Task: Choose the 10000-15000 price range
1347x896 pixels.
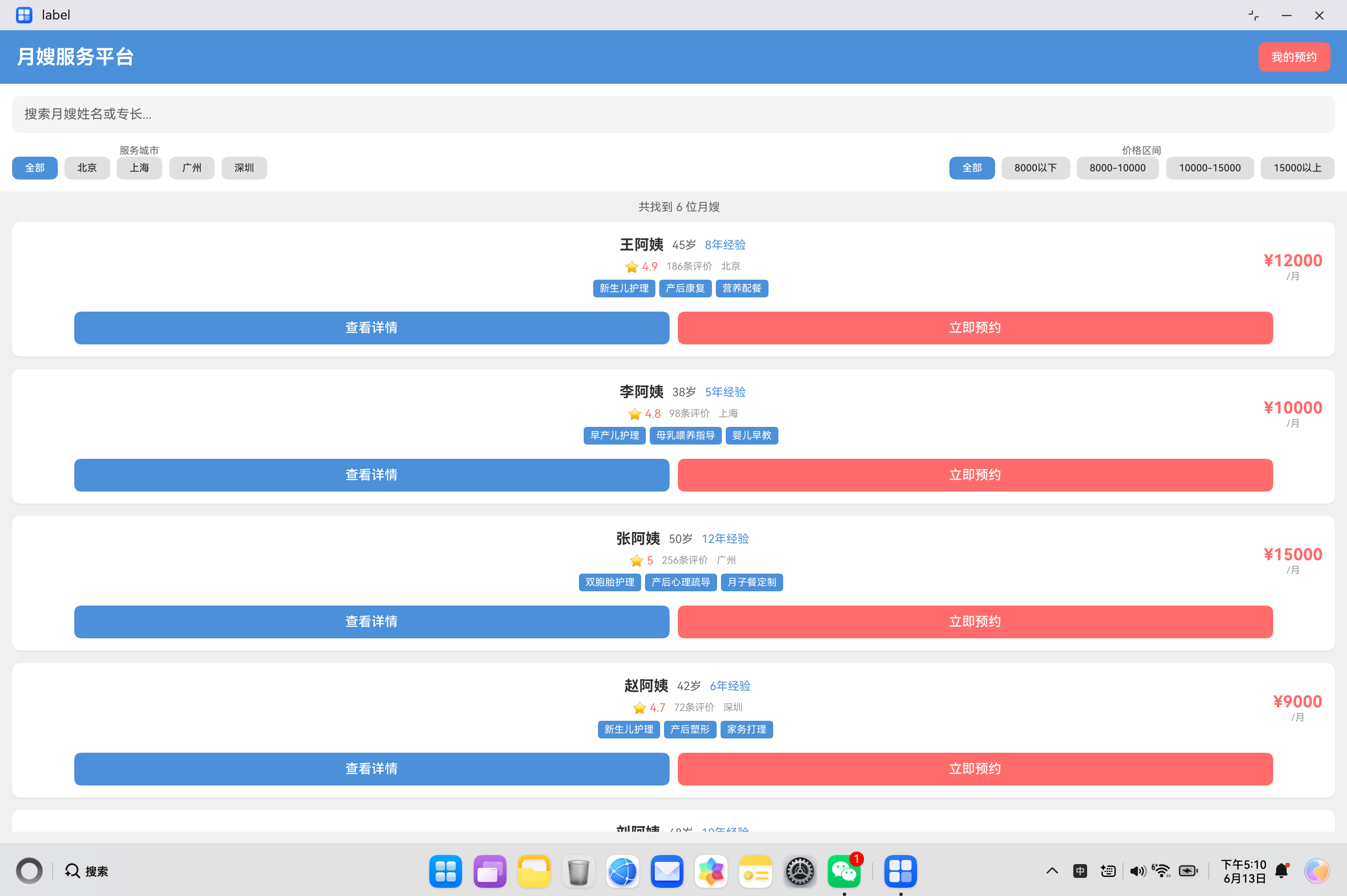Action: [1210, 168]
